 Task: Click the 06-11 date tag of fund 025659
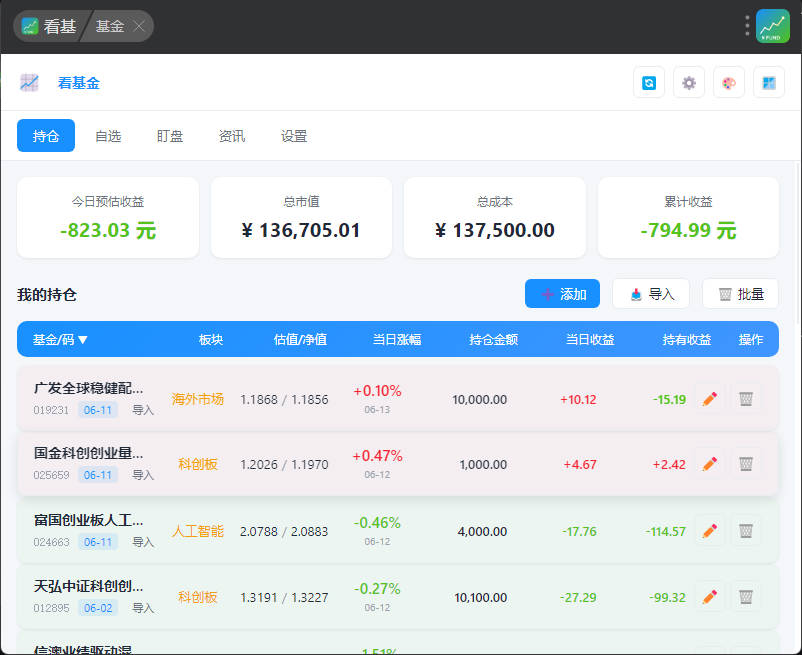click(98, 475)
